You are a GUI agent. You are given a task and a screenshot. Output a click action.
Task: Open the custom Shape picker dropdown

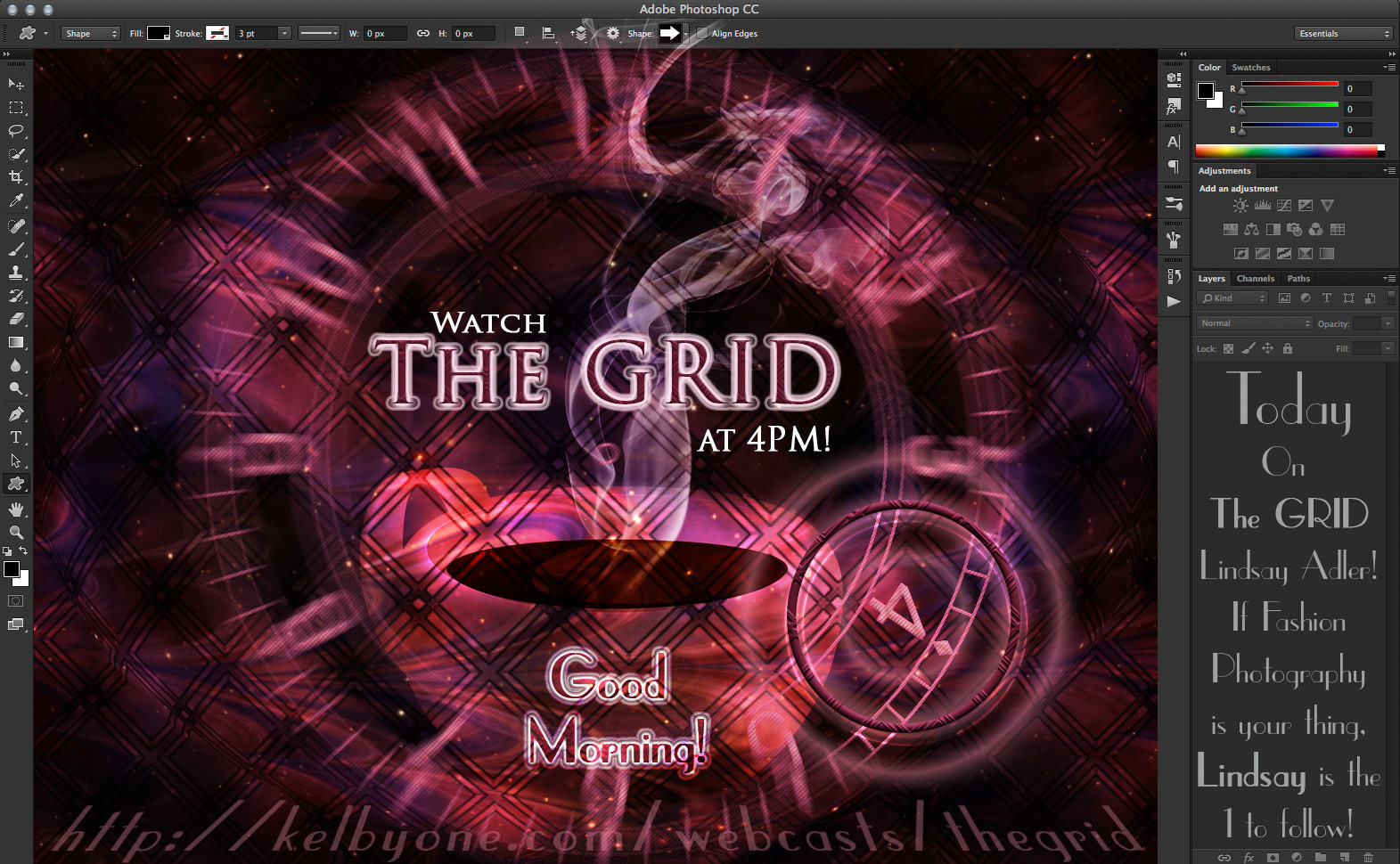pos(685,34)
